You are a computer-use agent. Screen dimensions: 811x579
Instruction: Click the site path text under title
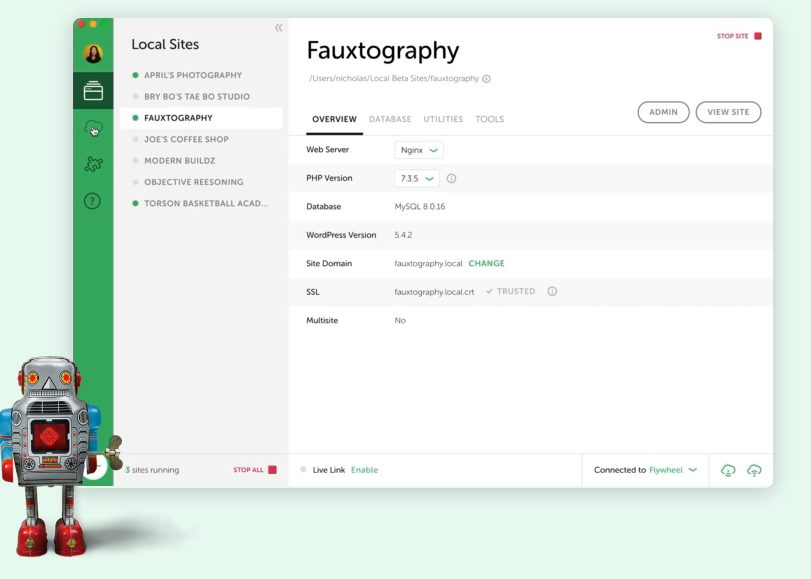click(394, 79)
